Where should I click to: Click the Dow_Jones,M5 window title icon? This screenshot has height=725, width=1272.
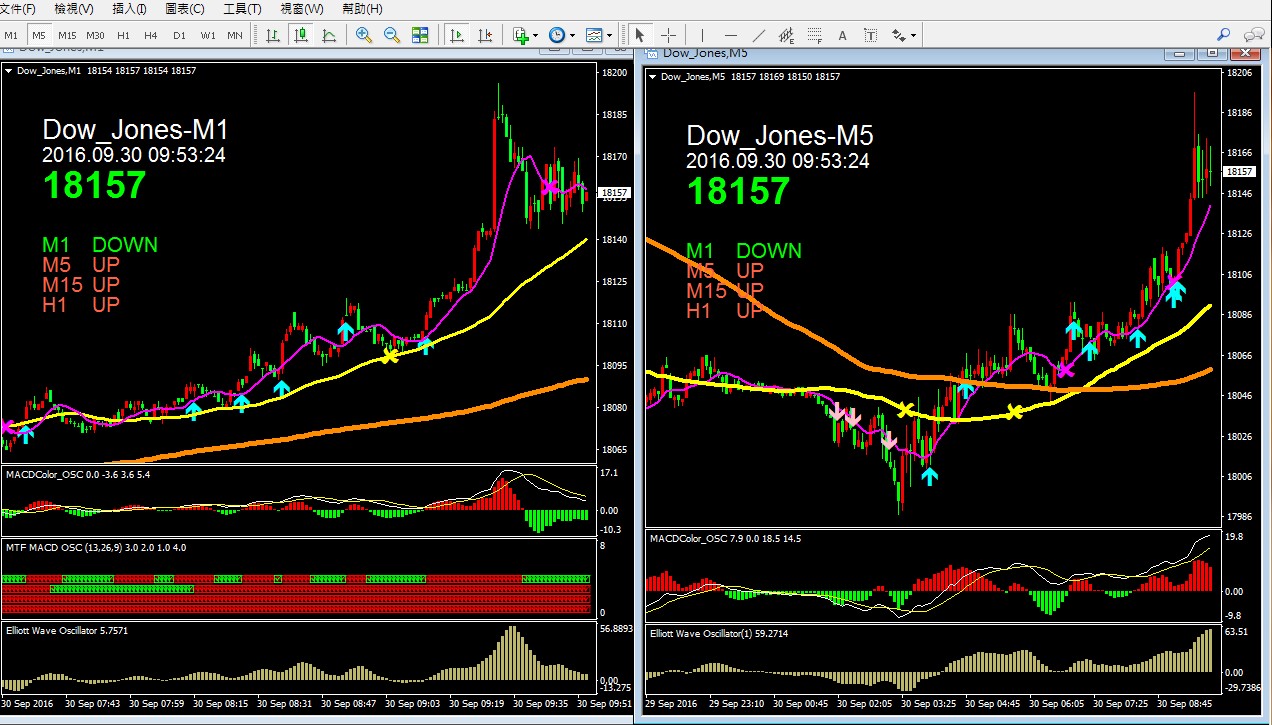(x=653, y=52)
